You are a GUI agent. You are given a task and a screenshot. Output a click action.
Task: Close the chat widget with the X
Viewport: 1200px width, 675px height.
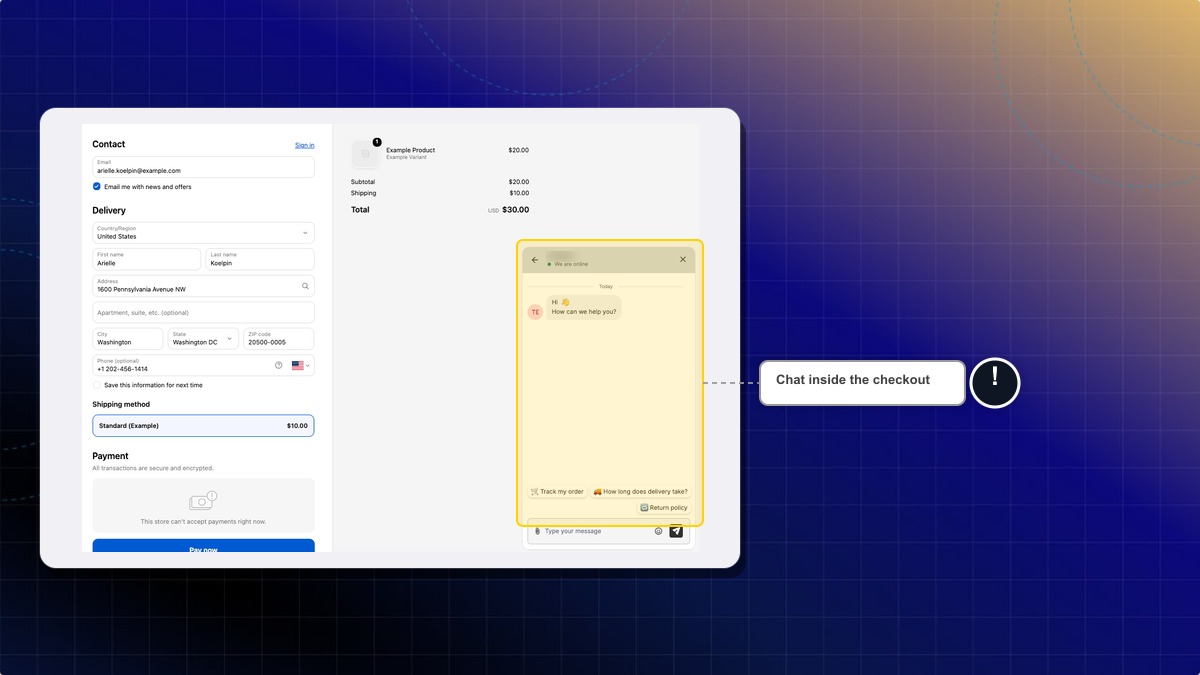[683, 260]
